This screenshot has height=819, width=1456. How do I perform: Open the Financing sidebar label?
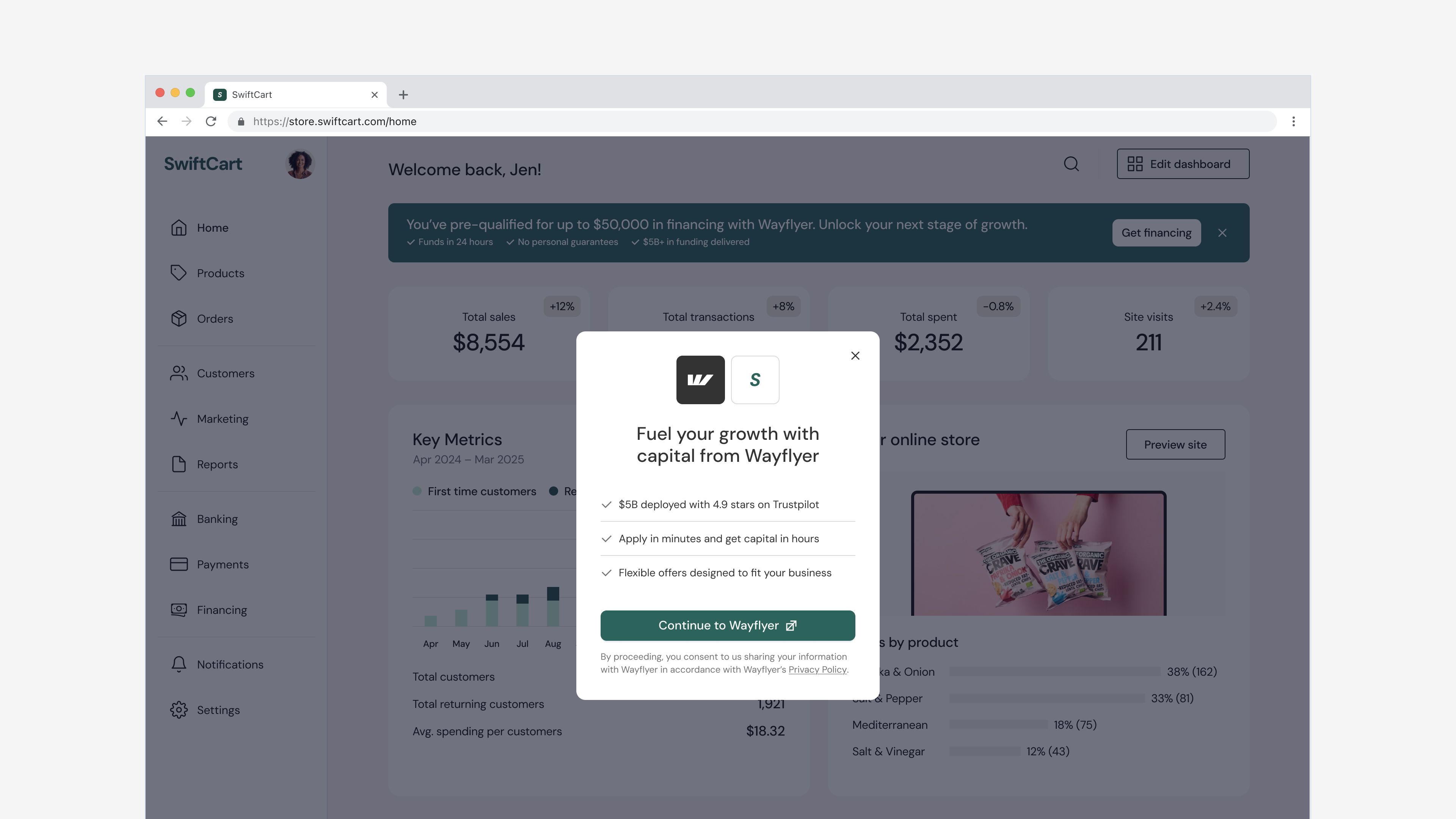221,610
